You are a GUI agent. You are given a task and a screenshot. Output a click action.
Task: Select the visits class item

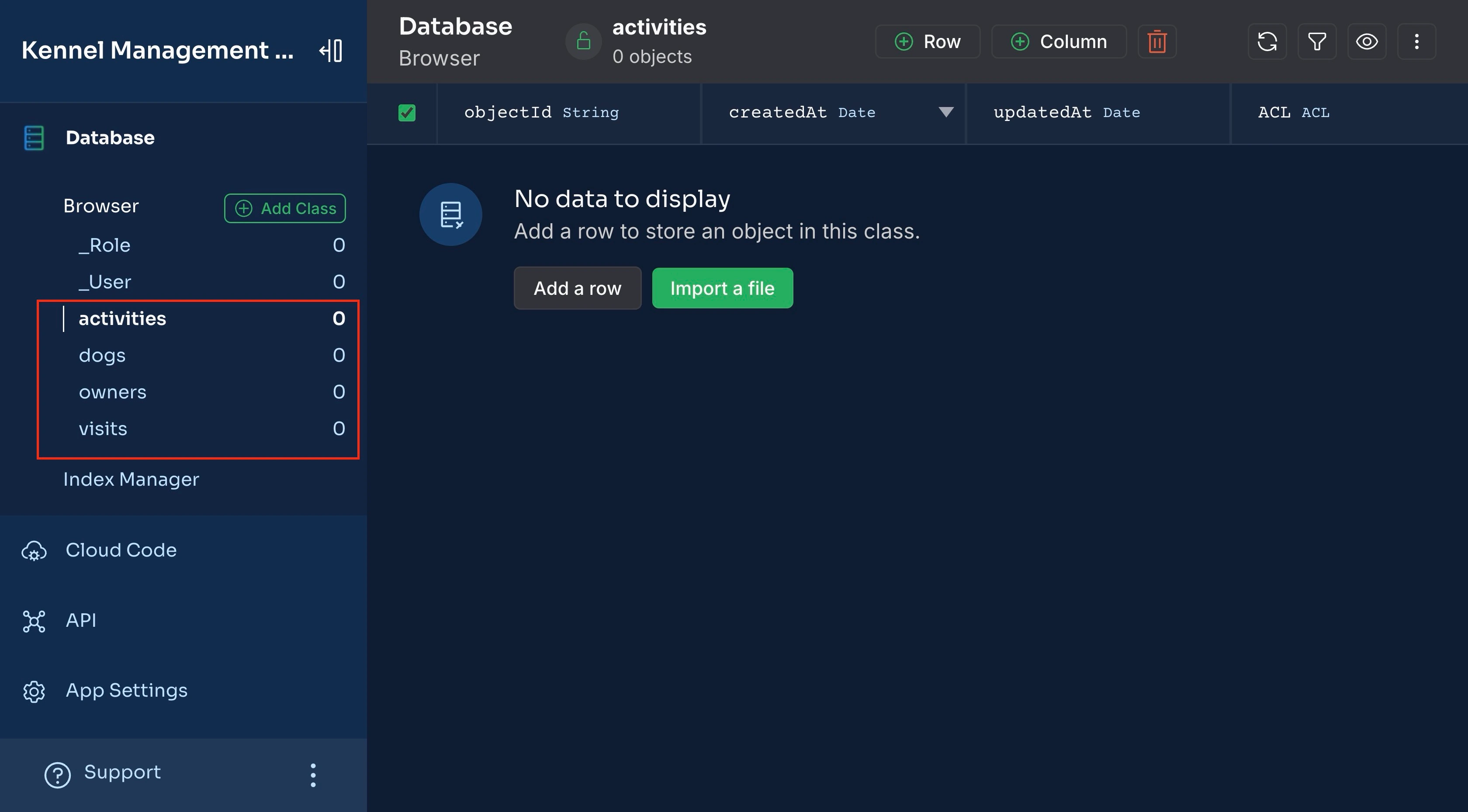(103, 427)
